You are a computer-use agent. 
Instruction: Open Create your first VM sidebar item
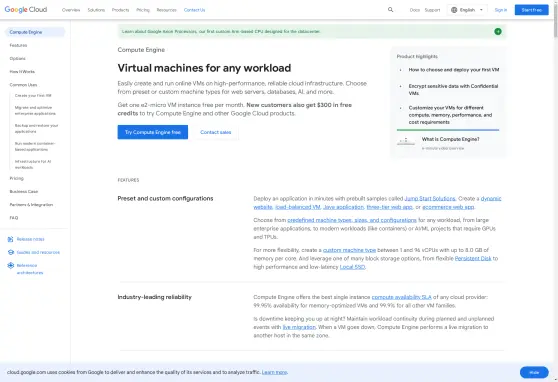pyautogui.click(x=33, y=95)
